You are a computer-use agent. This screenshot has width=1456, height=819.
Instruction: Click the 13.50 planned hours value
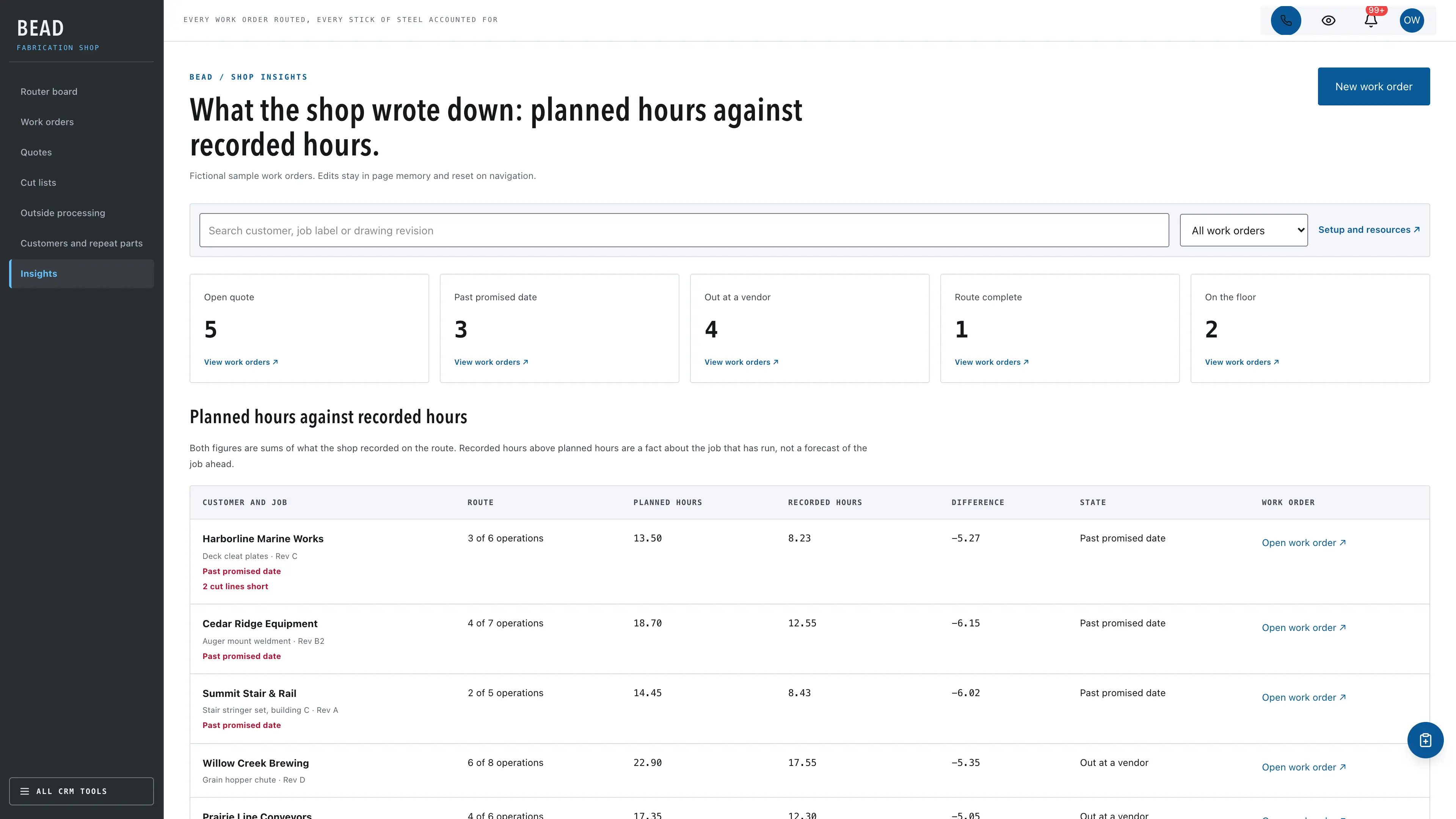point(647,538)
